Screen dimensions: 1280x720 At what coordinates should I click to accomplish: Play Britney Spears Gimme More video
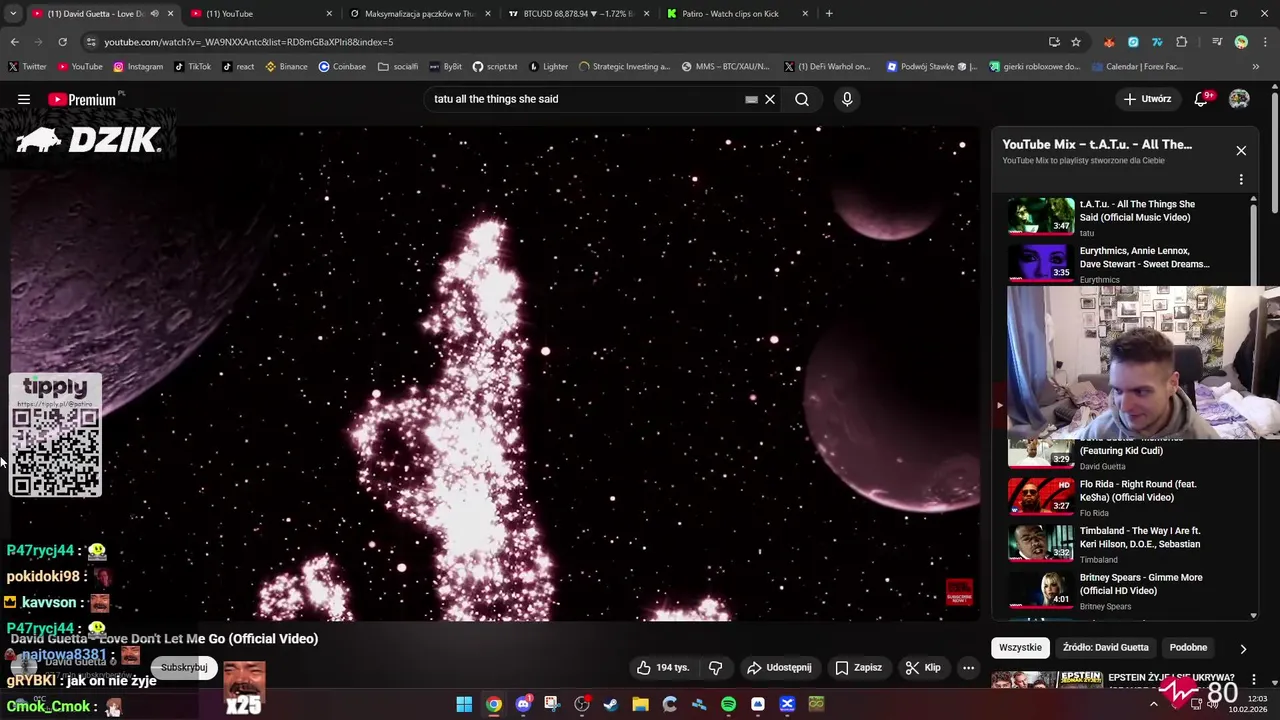[x=1128, y=590]
